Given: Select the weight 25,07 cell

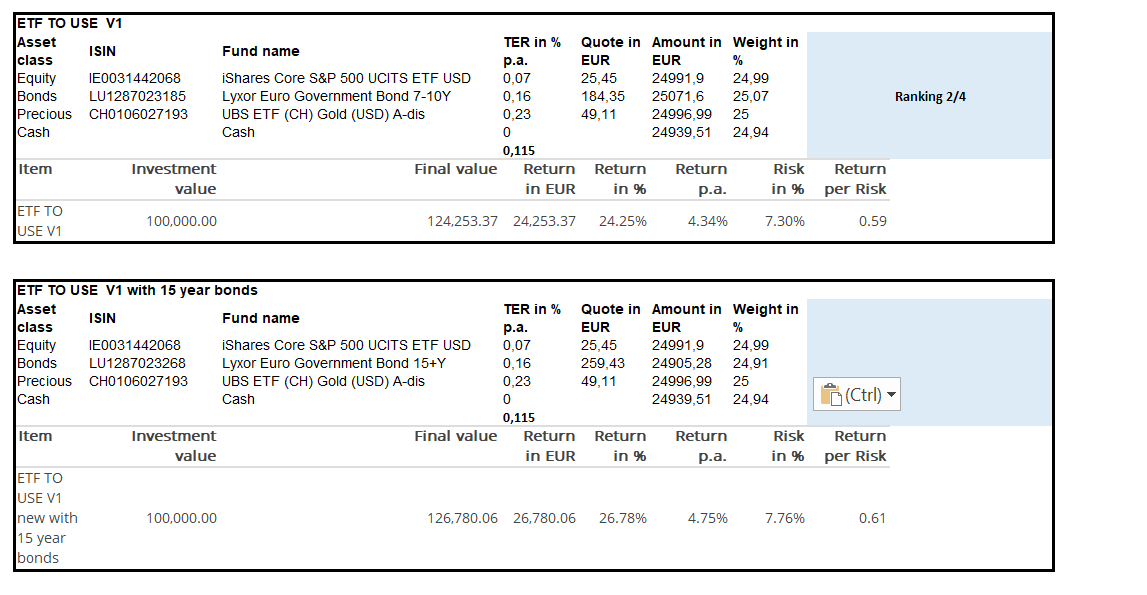Looking at the screenshot, I should coord(751,97).
